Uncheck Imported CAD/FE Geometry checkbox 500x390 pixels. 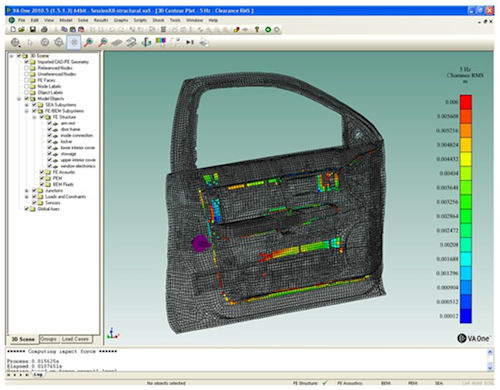click(x=26, y=62)
